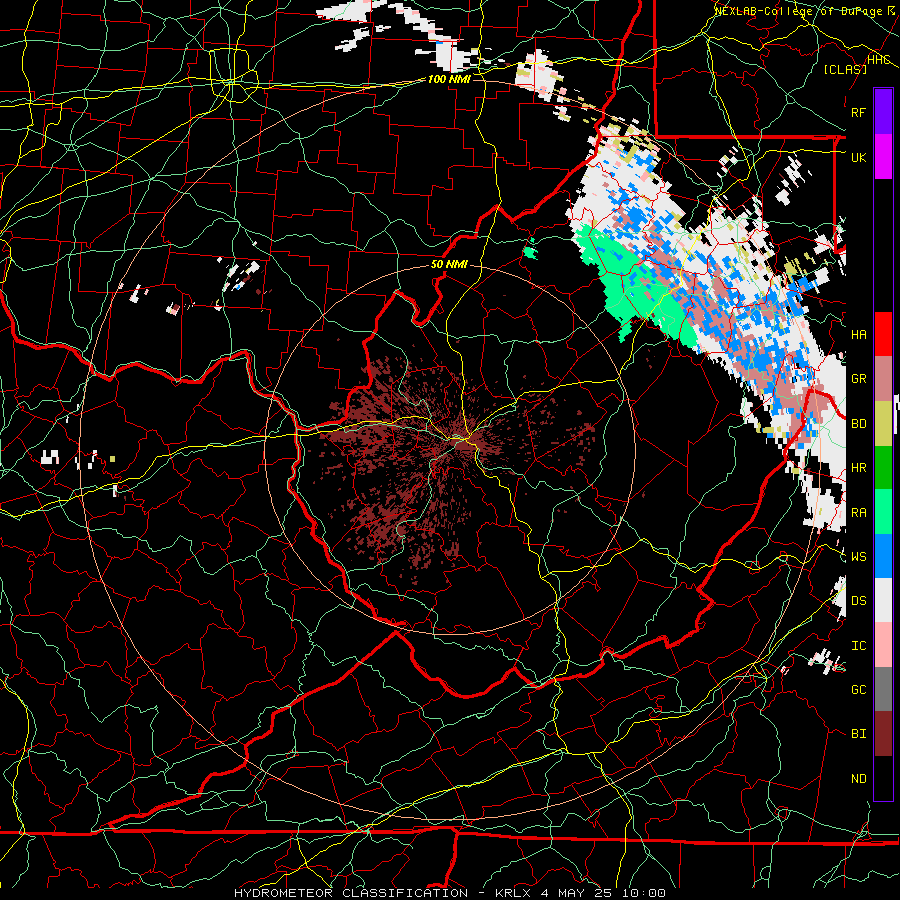Image resolution: width=900 pixels, height=900 pixels.
Task: Click the BI legend label
Action: (858, 734)
